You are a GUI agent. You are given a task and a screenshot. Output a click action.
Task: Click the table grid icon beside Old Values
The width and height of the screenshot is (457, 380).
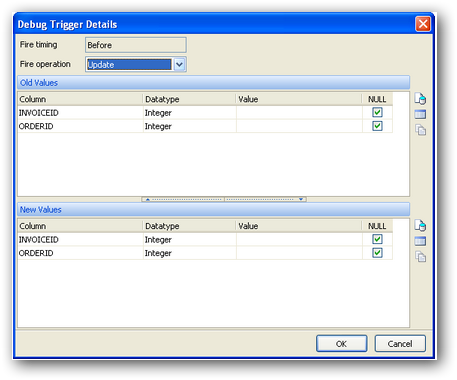point(420,114)
